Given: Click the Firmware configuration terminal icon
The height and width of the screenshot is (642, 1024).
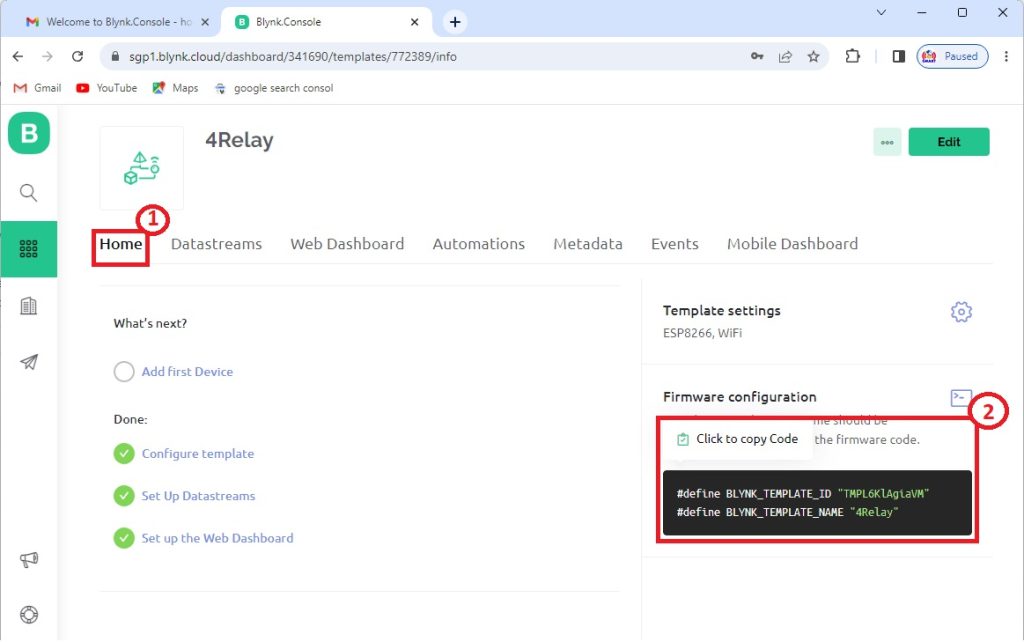Looking at the screenshot, I should pyautogui.click(x=960, y=398).
